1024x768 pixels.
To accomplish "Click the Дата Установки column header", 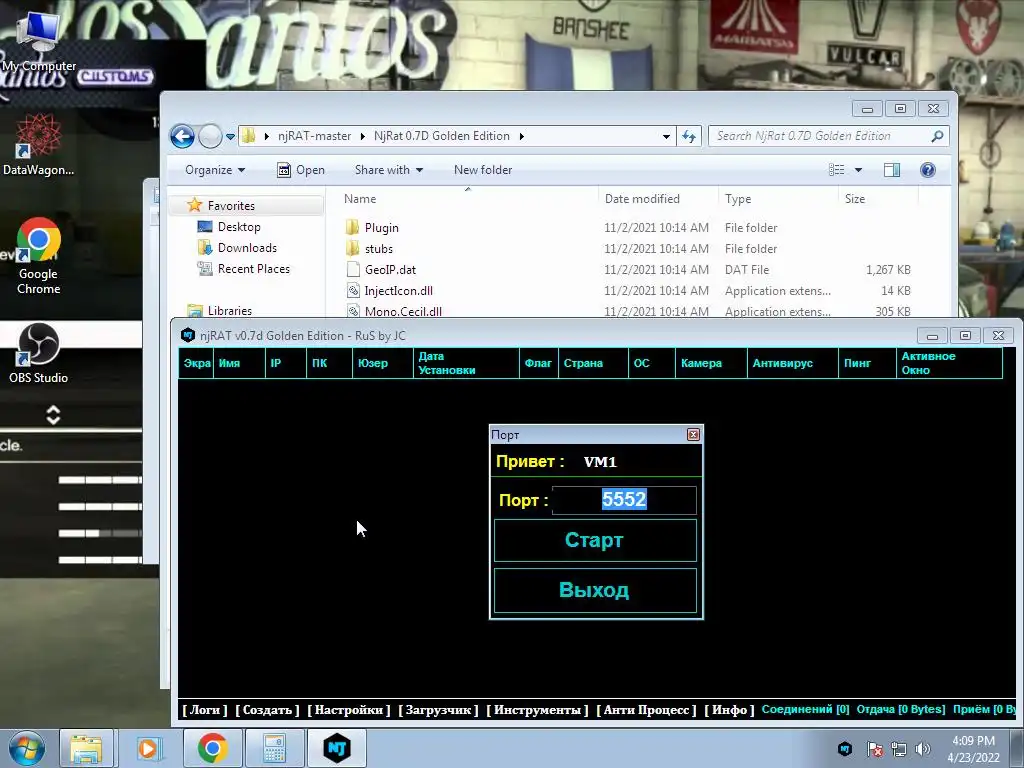I will click(466, 363).
